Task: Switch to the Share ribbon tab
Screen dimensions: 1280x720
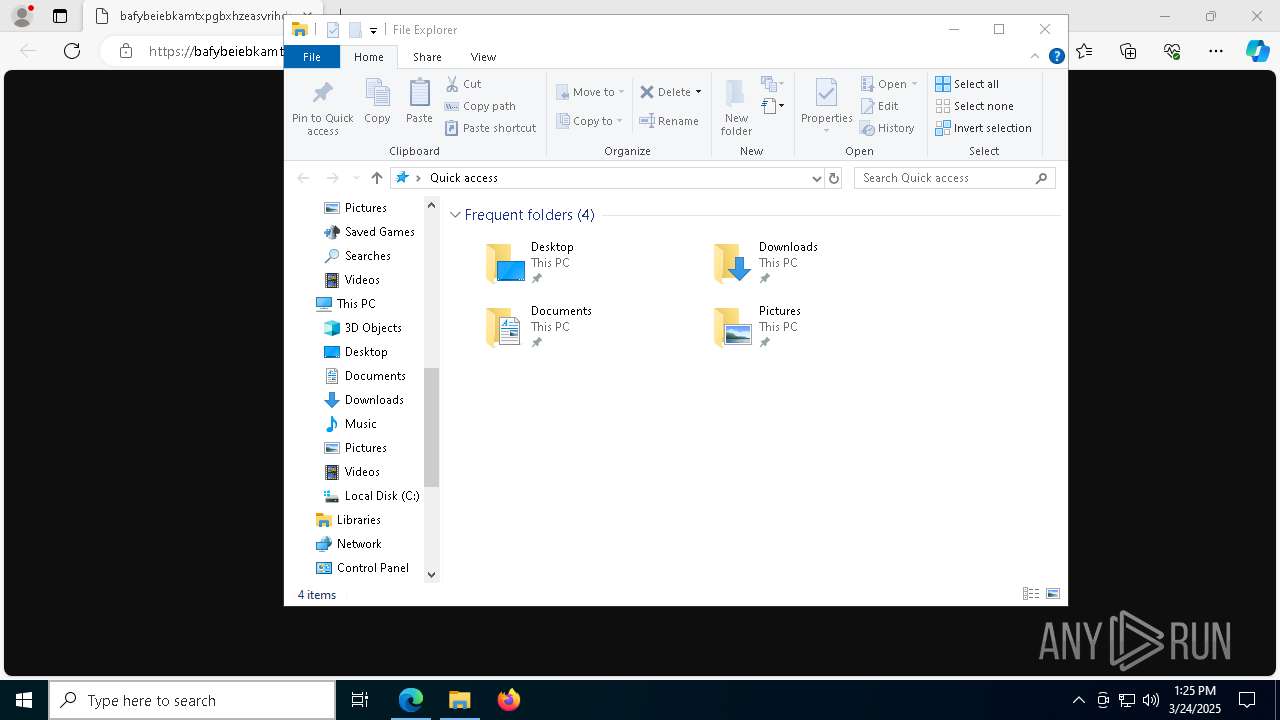Action: [x=427, y=57]
